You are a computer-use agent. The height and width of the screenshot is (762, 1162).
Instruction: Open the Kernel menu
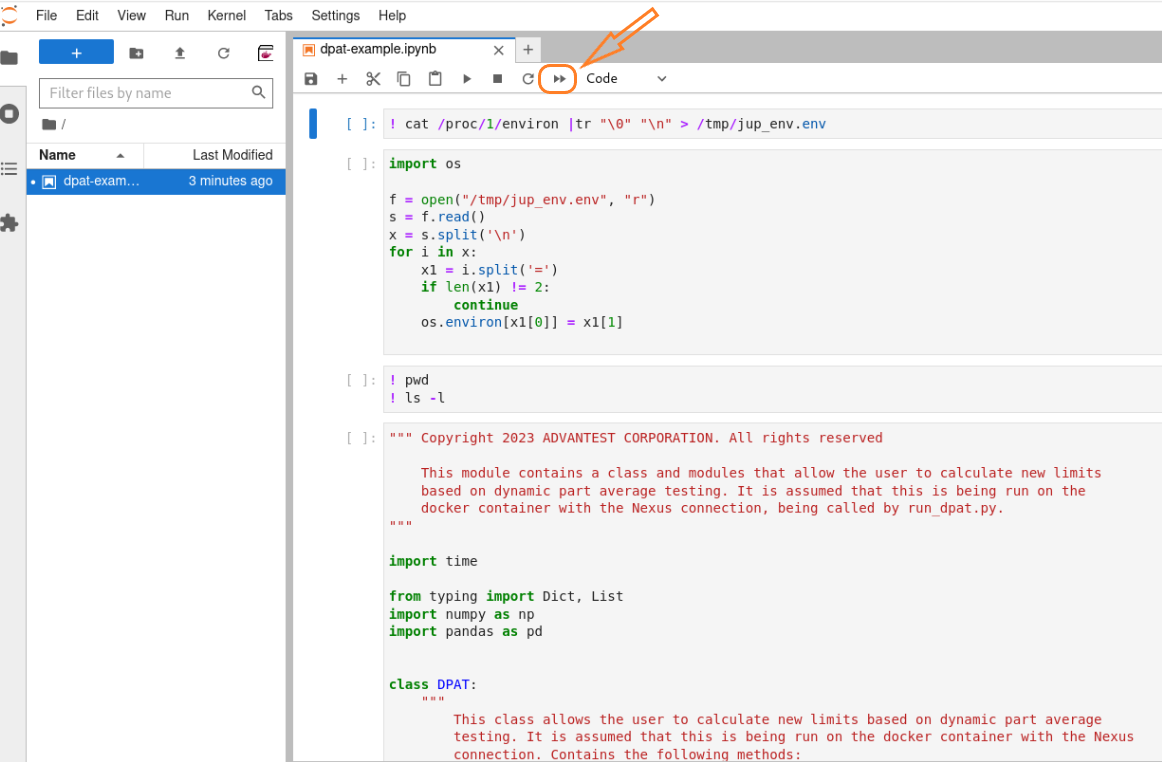[x=227, y=15]
